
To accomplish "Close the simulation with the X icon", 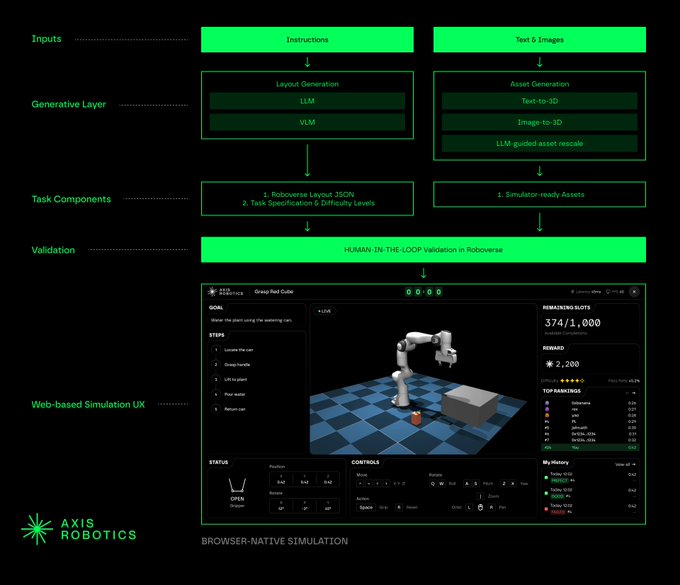I will (x=634, y=292).
